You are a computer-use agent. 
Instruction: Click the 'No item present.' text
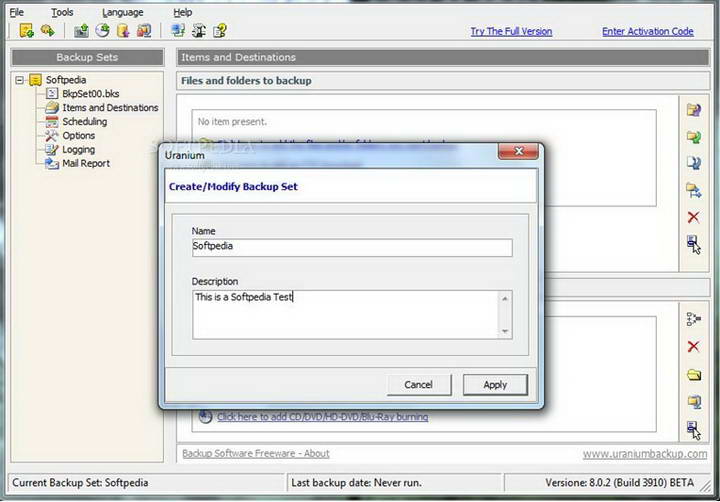point(232,122)
